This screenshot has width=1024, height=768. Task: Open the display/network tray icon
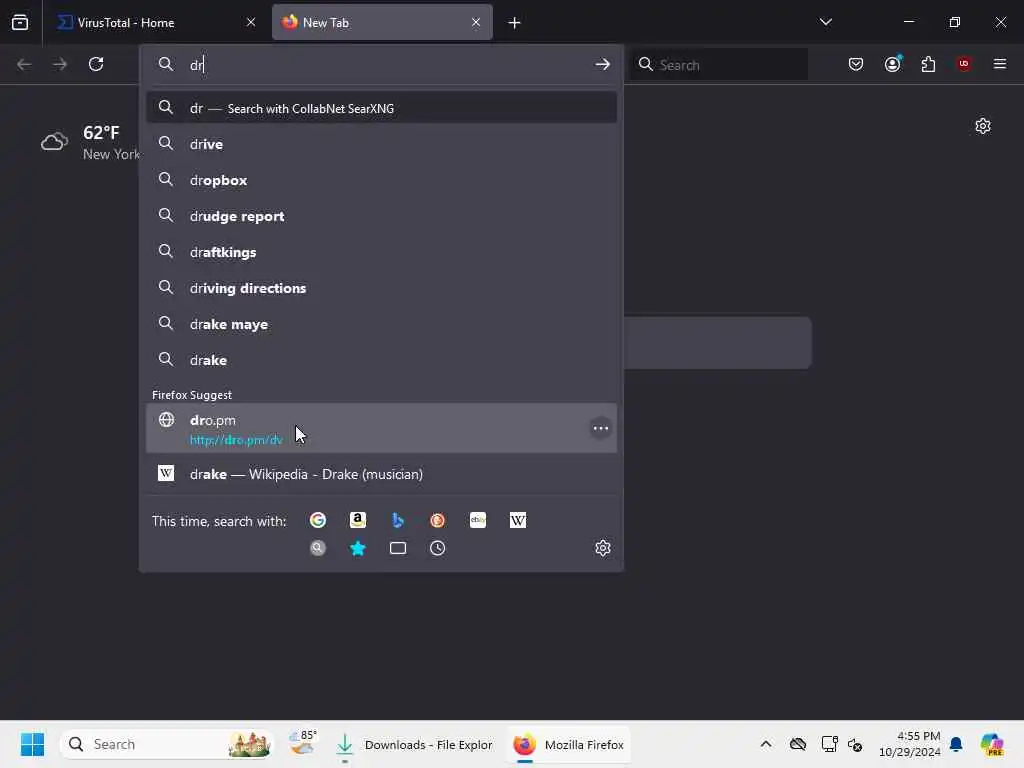click(829, 744)
